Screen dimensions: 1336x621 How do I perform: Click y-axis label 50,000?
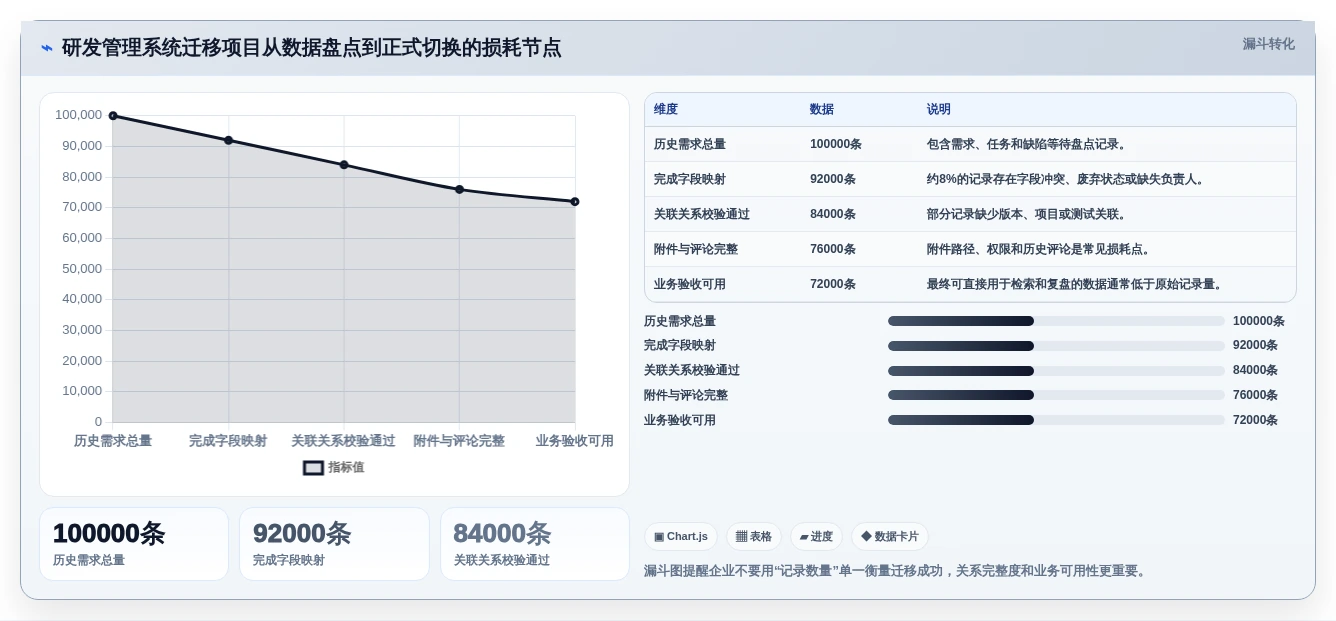(82, 269)
